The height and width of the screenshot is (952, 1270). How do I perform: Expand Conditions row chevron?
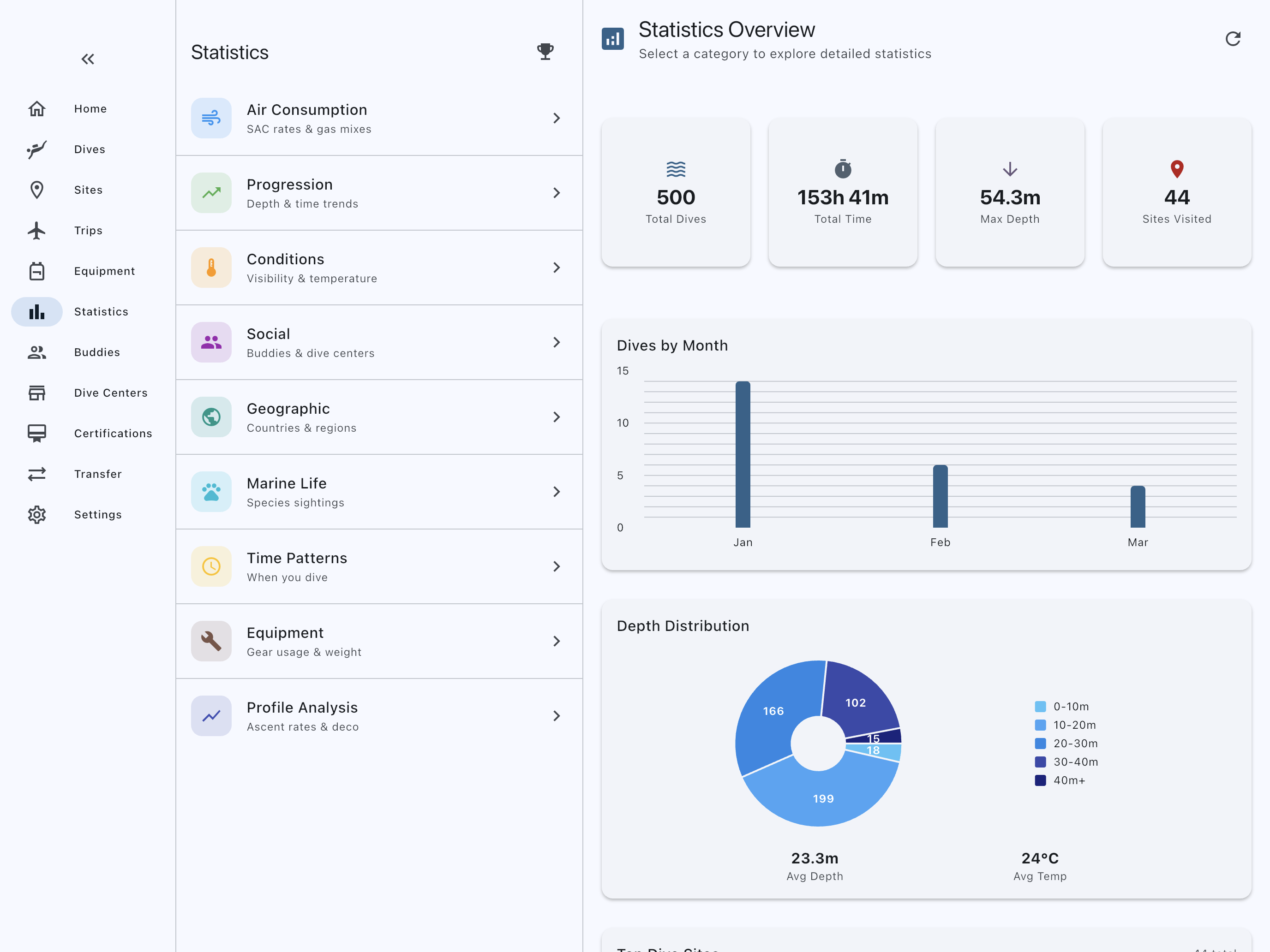[557, 268]
